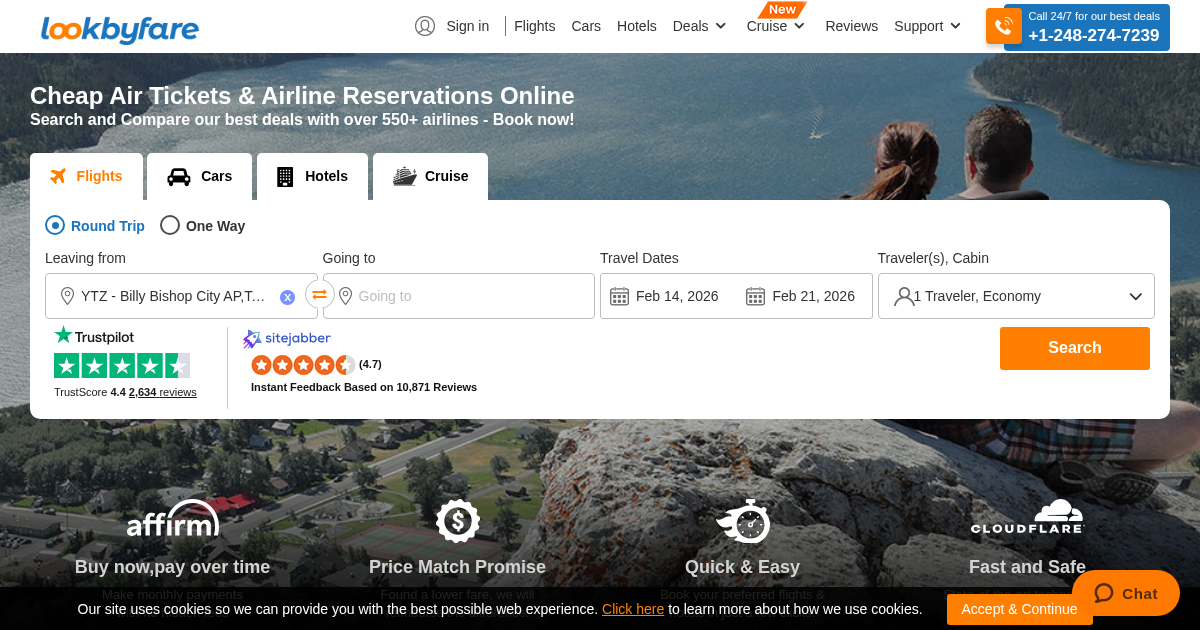Open the Traveler and Cabin dropdown
The image size is (1200, 630).
pyautogui.click(x=1016, y=296)
